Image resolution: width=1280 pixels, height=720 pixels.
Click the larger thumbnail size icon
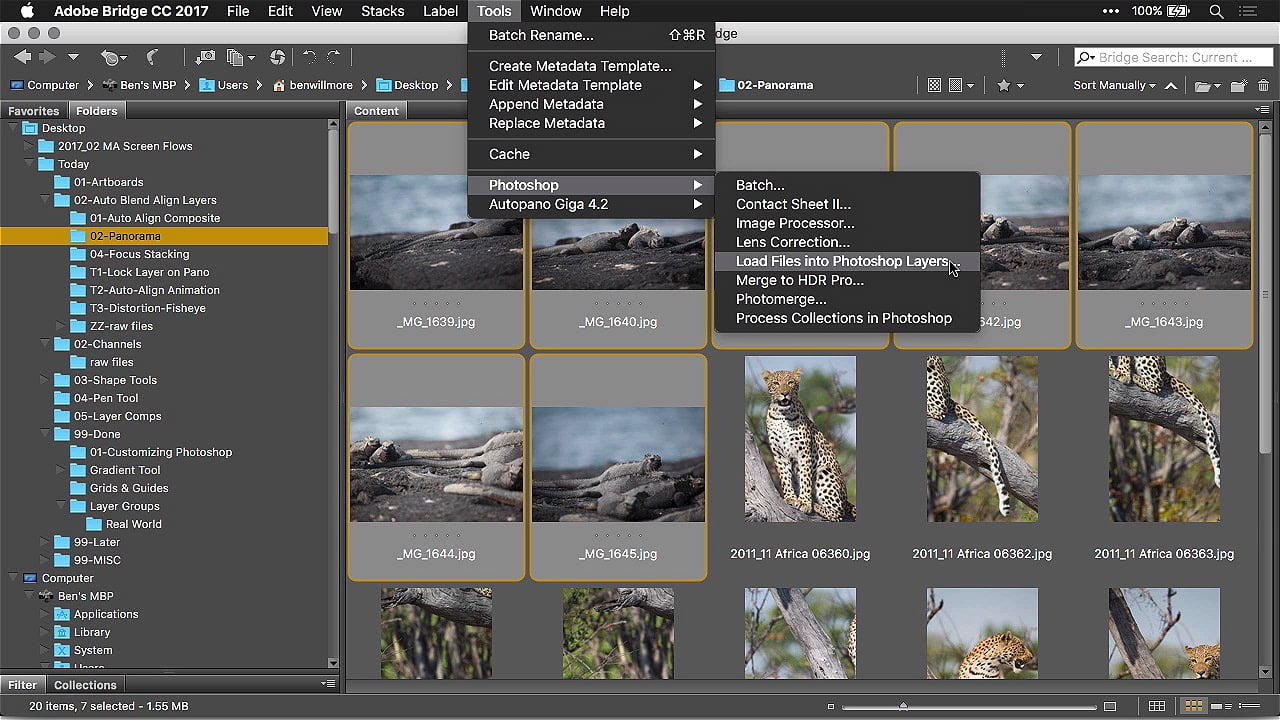click(1109, 706)
